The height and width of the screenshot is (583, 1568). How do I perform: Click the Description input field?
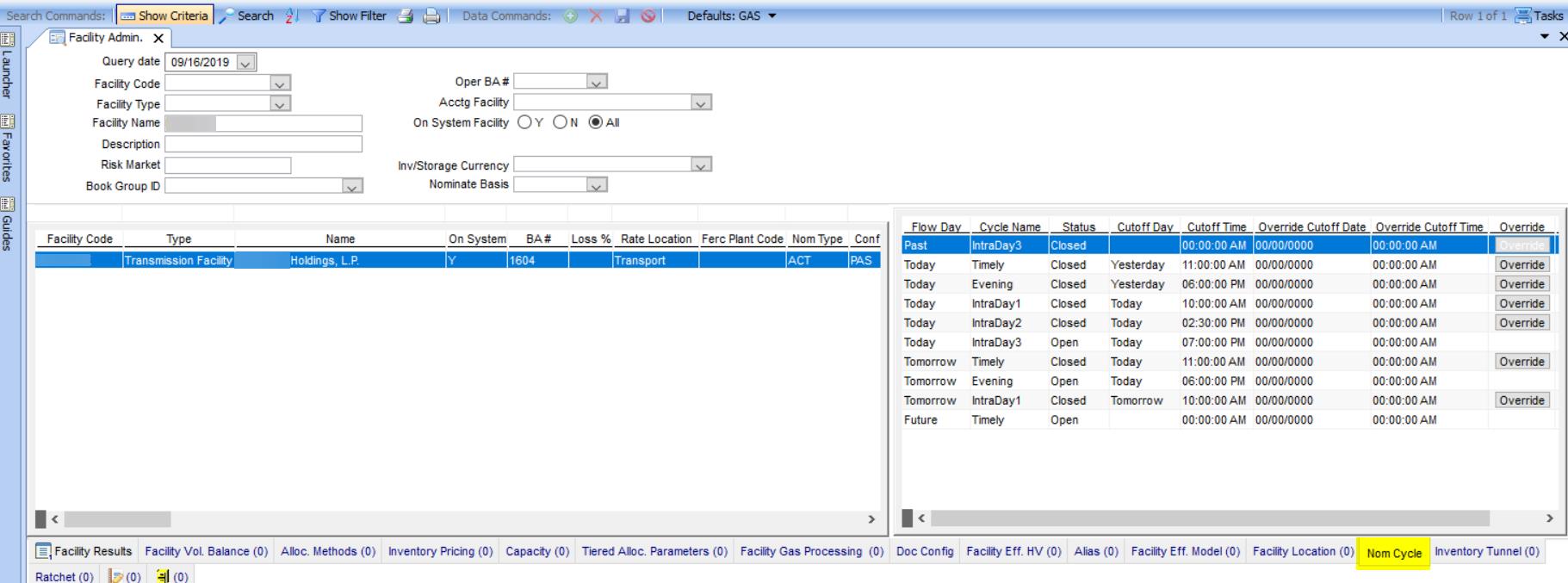[x=263, y=144]
